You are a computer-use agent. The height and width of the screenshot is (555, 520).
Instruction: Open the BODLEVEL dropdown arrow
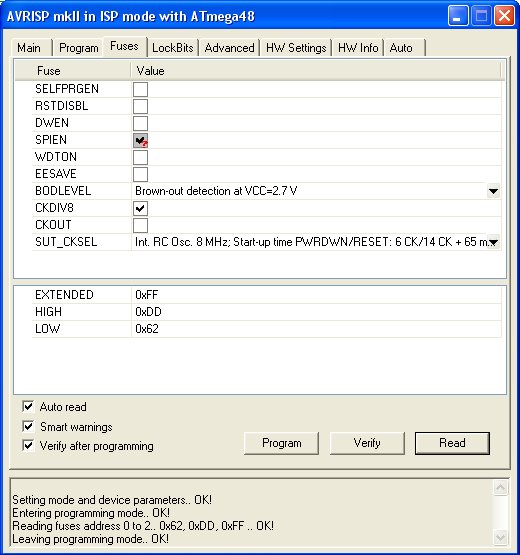pyautogui.click(x=493, y=191)
